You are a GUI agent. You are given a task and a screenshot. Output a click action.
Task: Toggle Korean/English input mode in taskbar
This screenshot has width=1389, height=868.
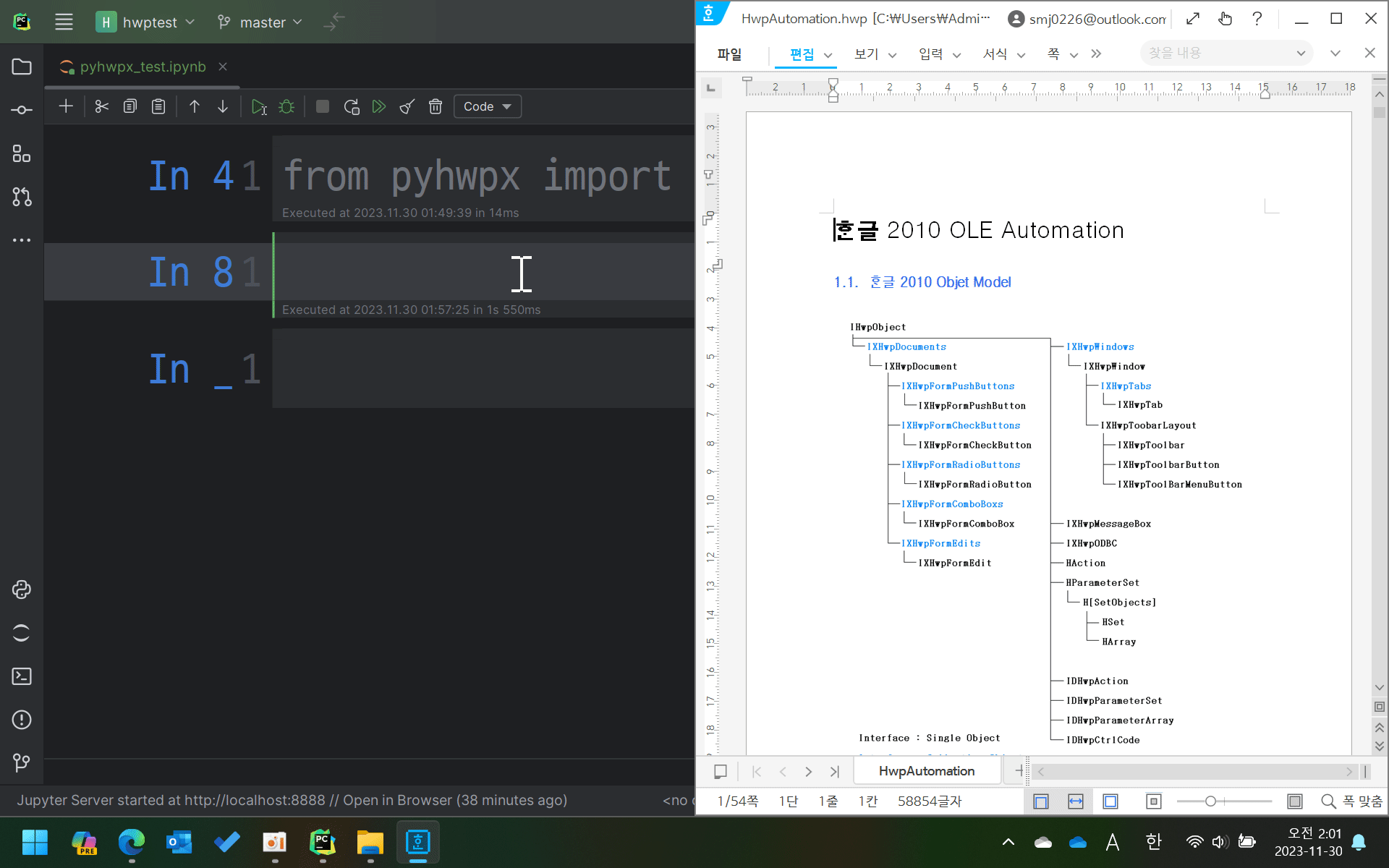tap(1153, 841)
